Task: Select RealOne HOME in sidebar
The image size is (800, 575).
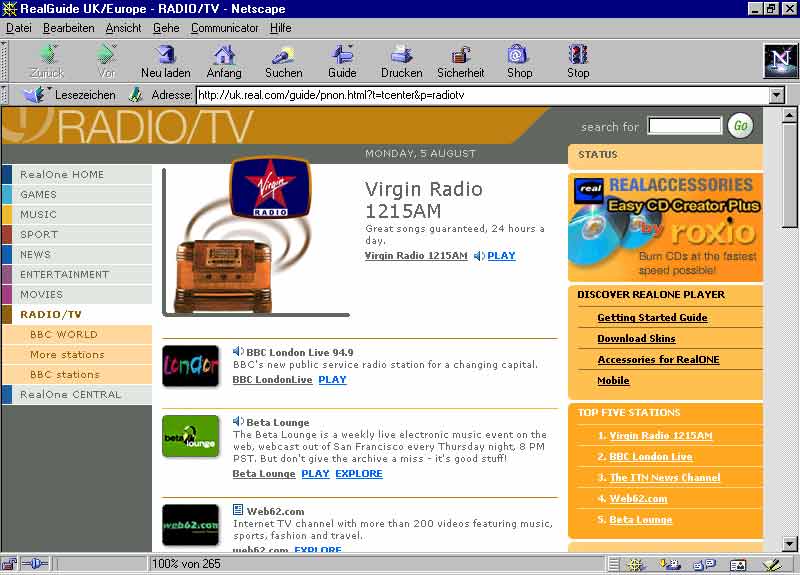Action: coord(77,174)
